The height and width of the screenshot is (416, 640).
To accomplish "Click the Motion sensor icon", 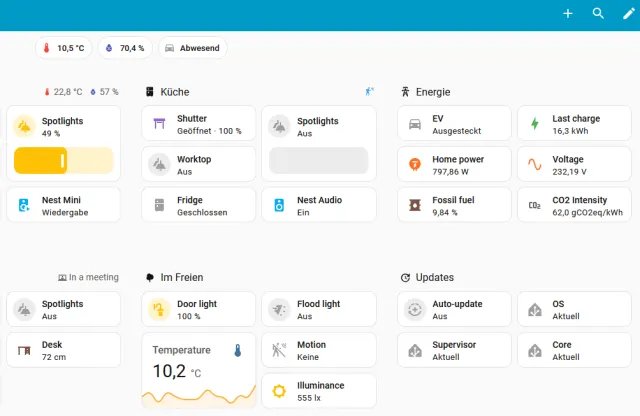I will (x=279, y=350).
